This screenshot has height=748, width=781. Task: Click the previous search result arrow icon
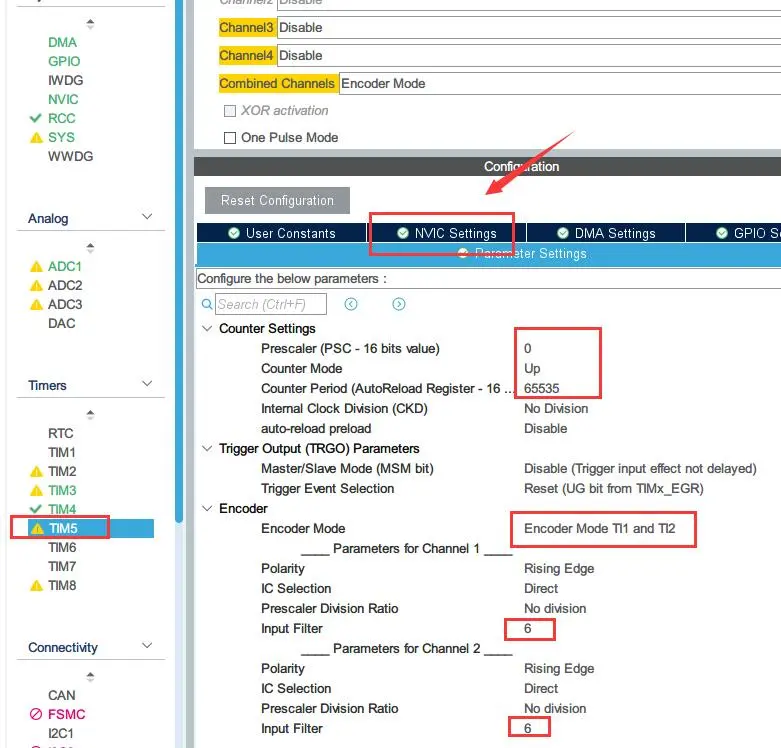pyautogui.click(x=351, y=304)
